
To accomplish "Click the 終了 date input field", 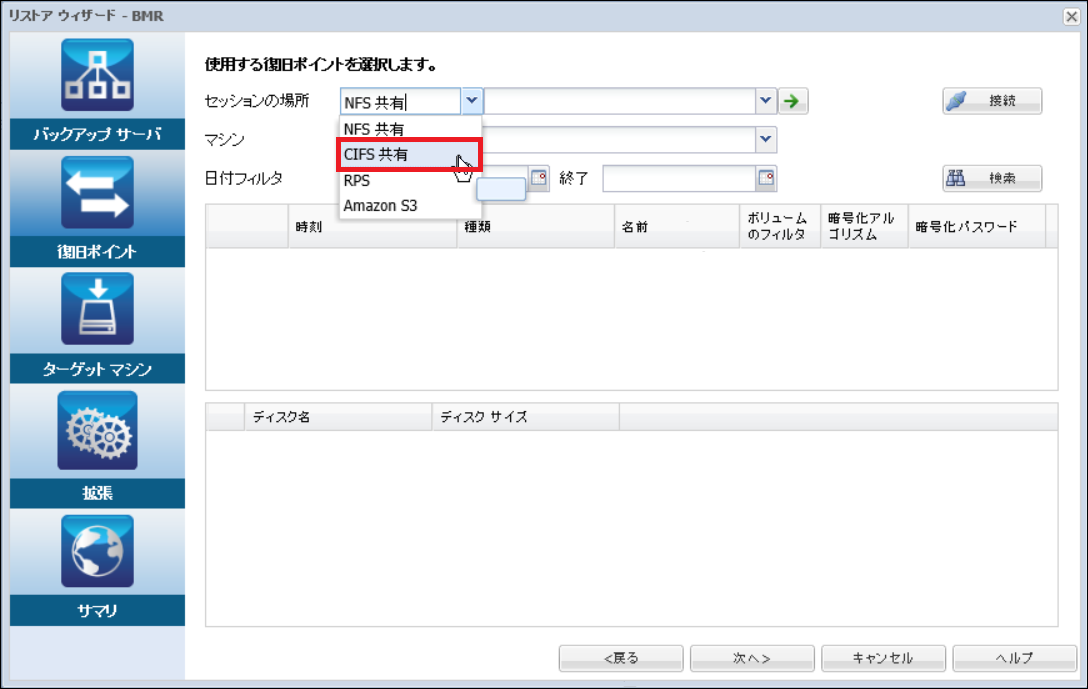I will tap(679, 178).
